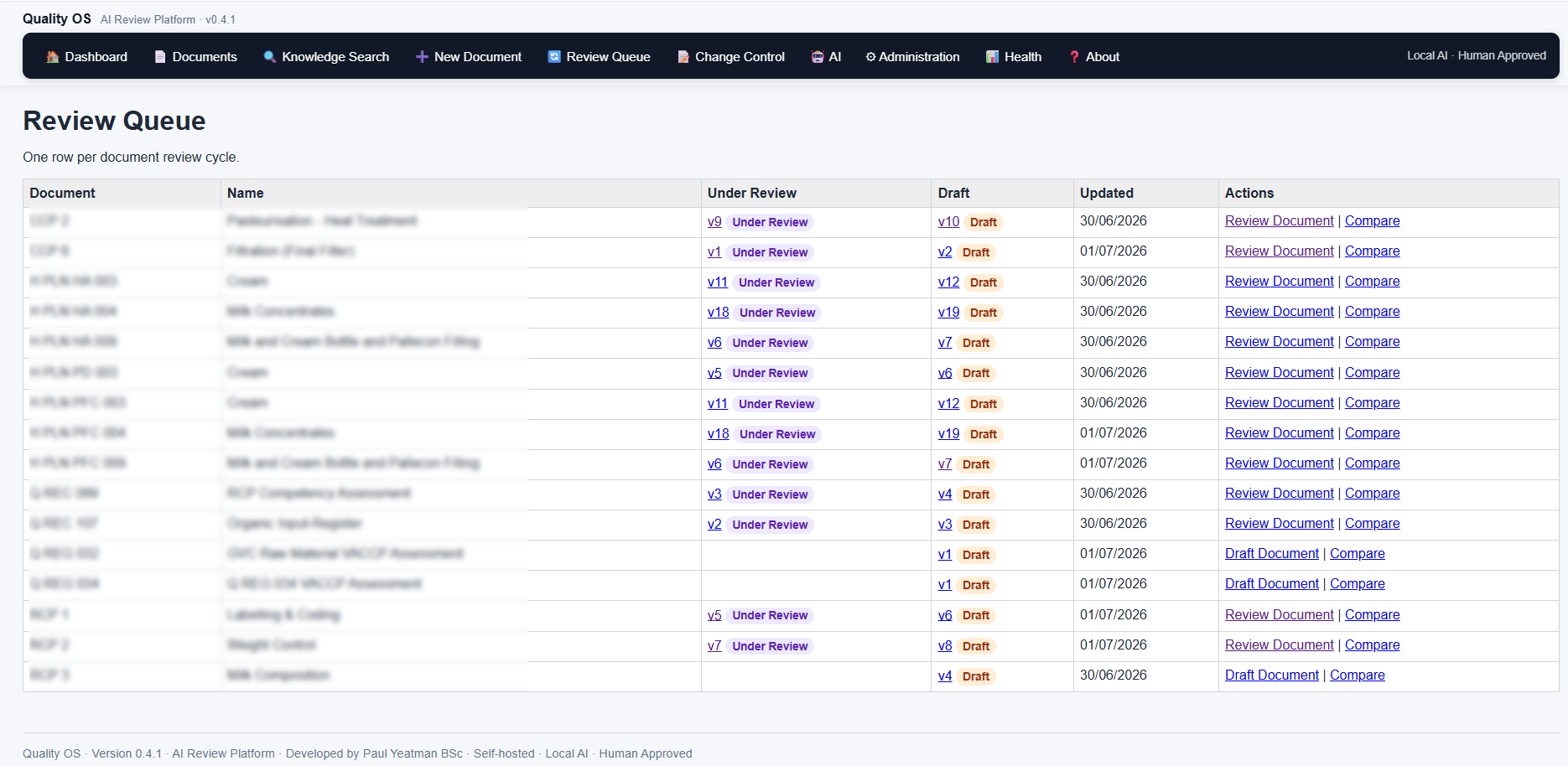Click the Health chart icon
The width and height of the screenshot is (1568, 766).
coord(993,57)
